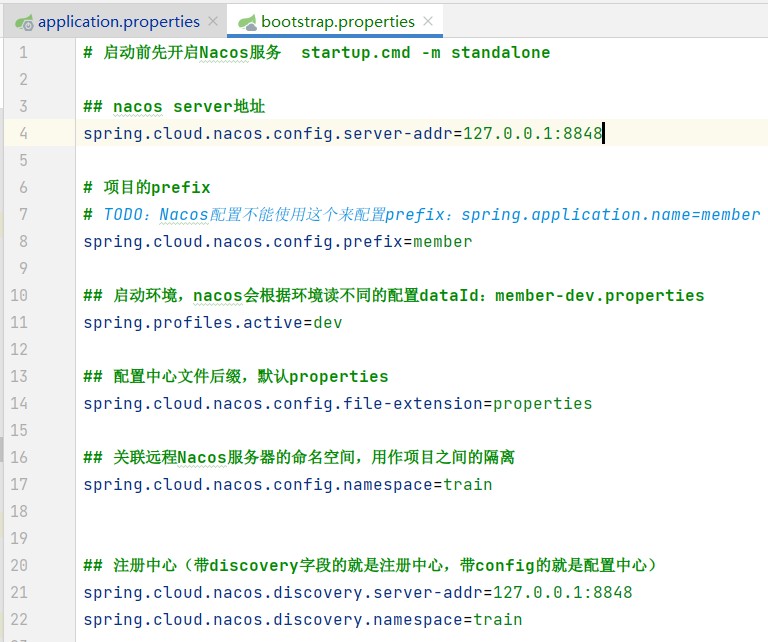Click line number 21 in the gutter
The image size is (768, 642).
click(19, 592)
